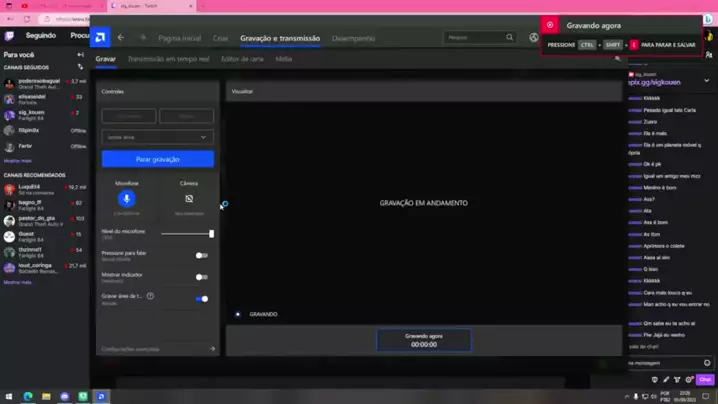Open Windows Start menu
Image resolution: width=718 pixels, height=404 pixels.
(x=10, y=396)
